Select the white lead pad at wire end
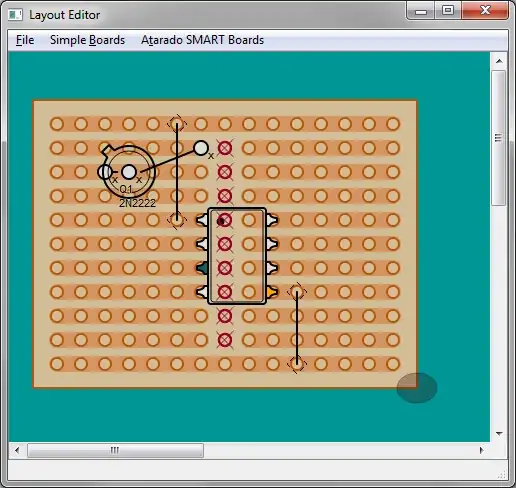 pos(201,148)
